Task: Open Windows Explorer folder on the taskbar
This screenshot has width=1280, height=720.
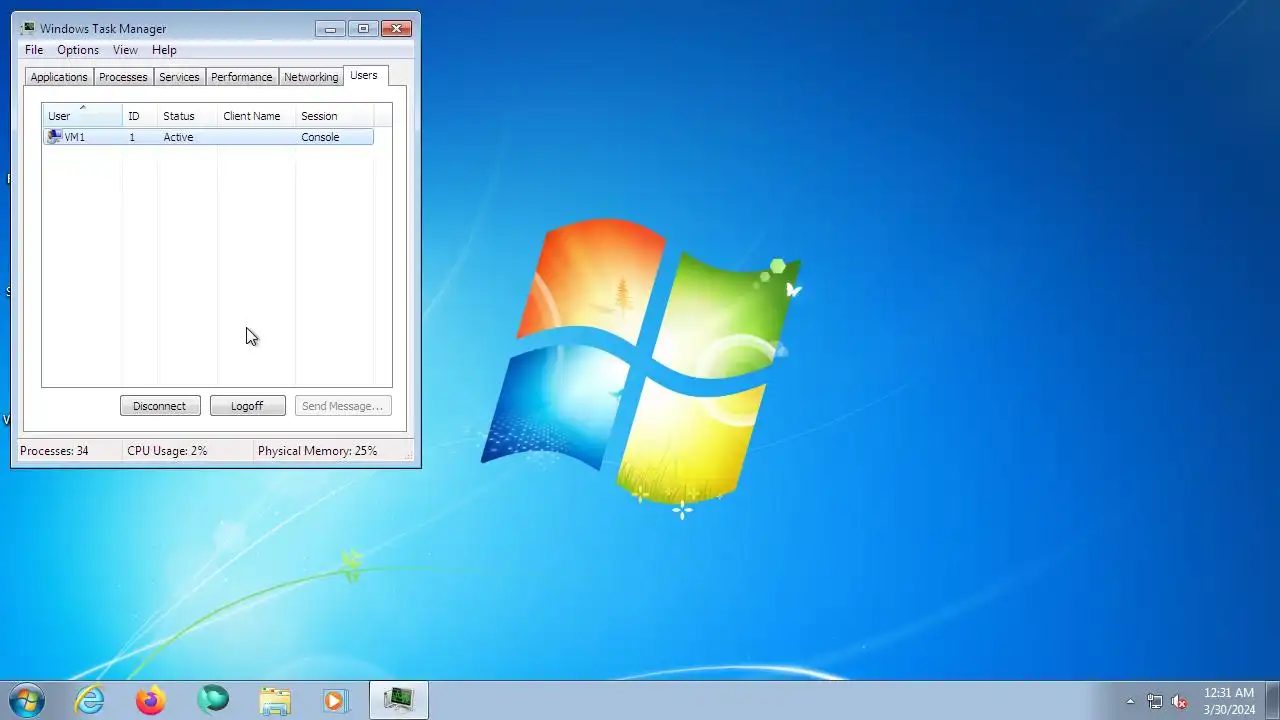Action: click(x=275, y=700)
